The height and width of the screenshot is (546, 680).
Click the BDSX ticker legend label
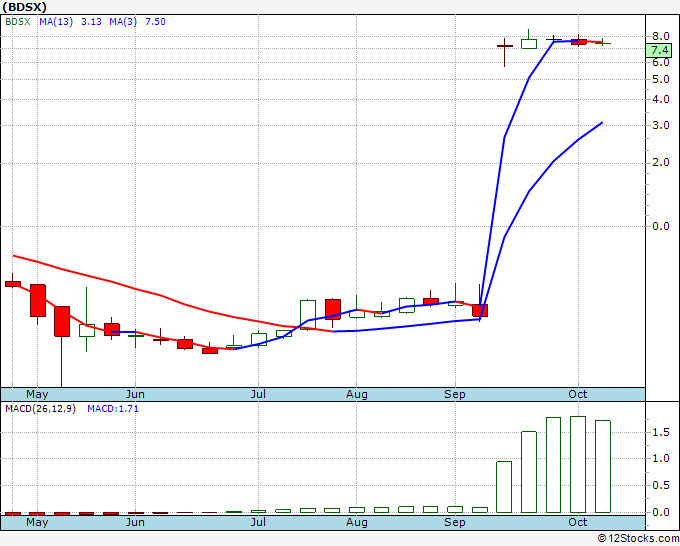18,22
